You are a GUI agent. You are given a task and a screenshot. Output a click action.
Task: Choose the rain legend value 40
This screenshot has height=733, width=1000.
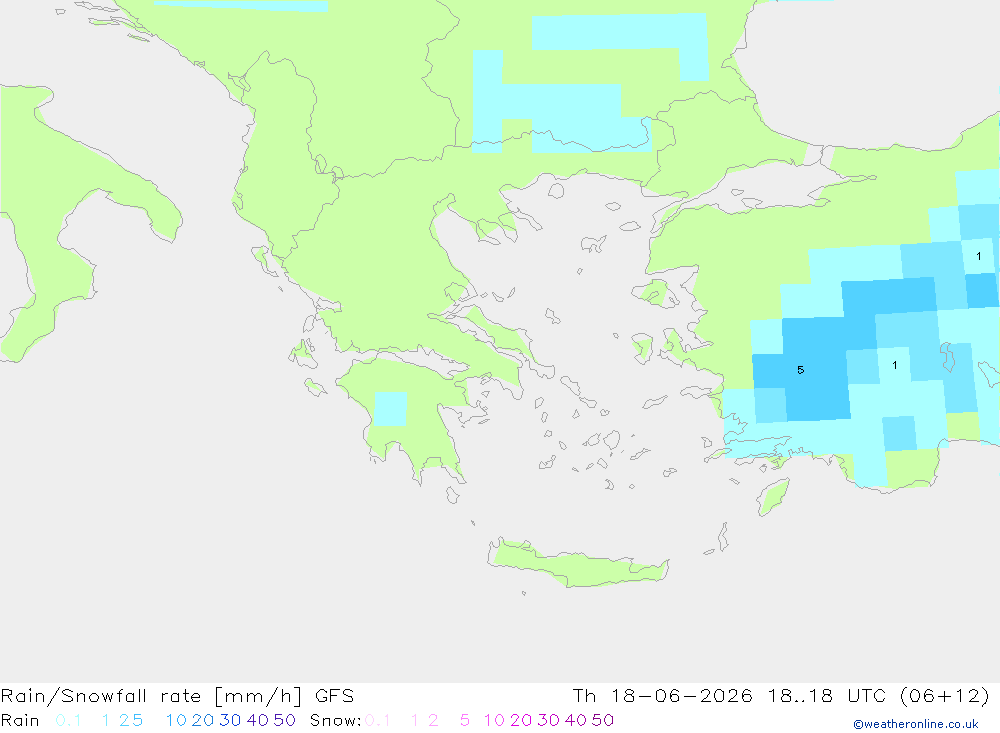(258, 720)
